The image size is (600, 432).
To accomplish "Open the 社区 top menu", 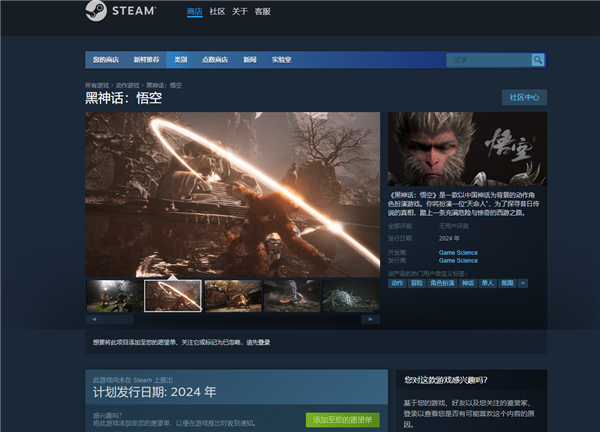I will pos(217,11).
